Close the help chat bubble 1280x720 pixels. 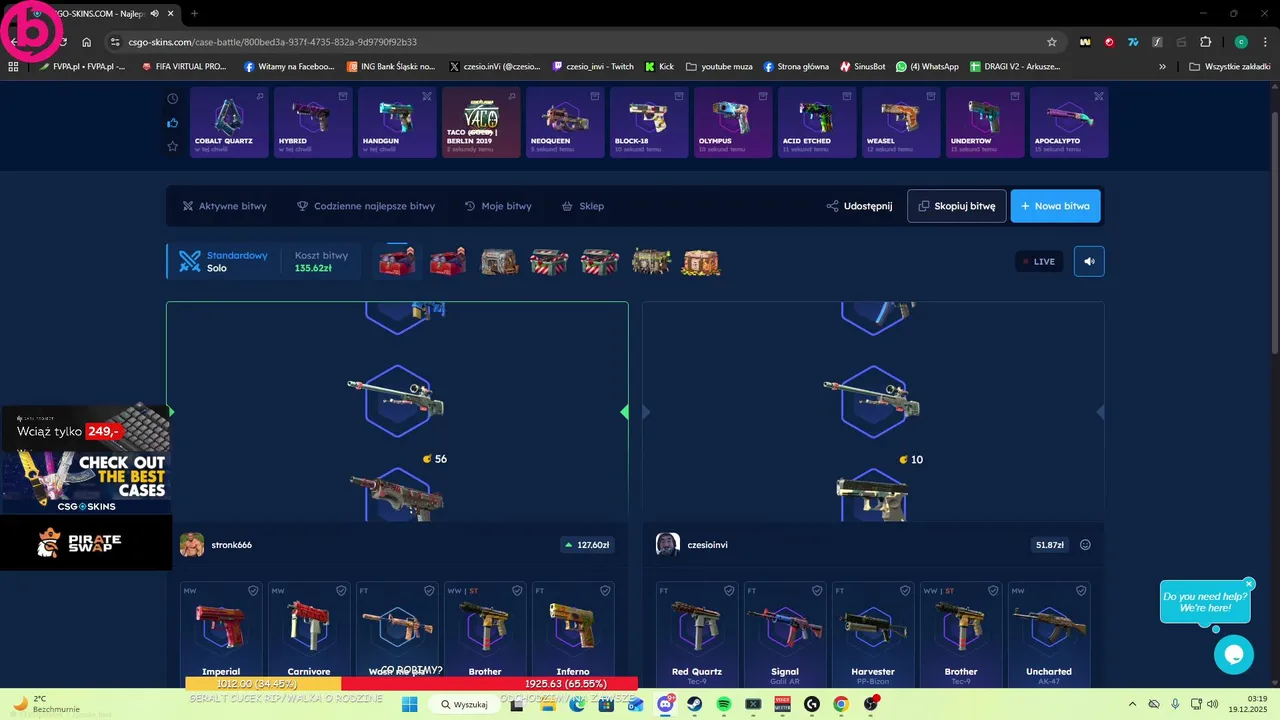pos(1249,584)
